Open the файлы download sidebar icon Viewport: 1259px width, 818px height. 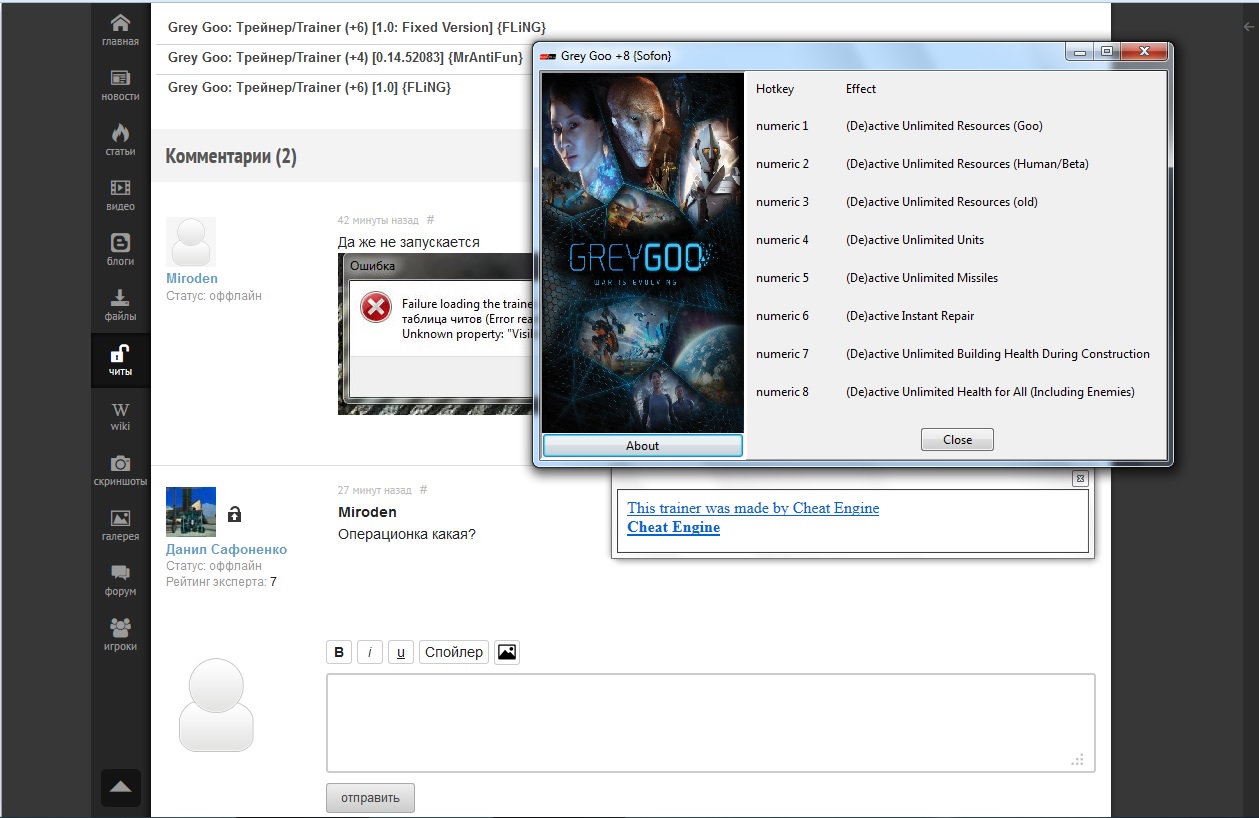(x=120, y=304)
